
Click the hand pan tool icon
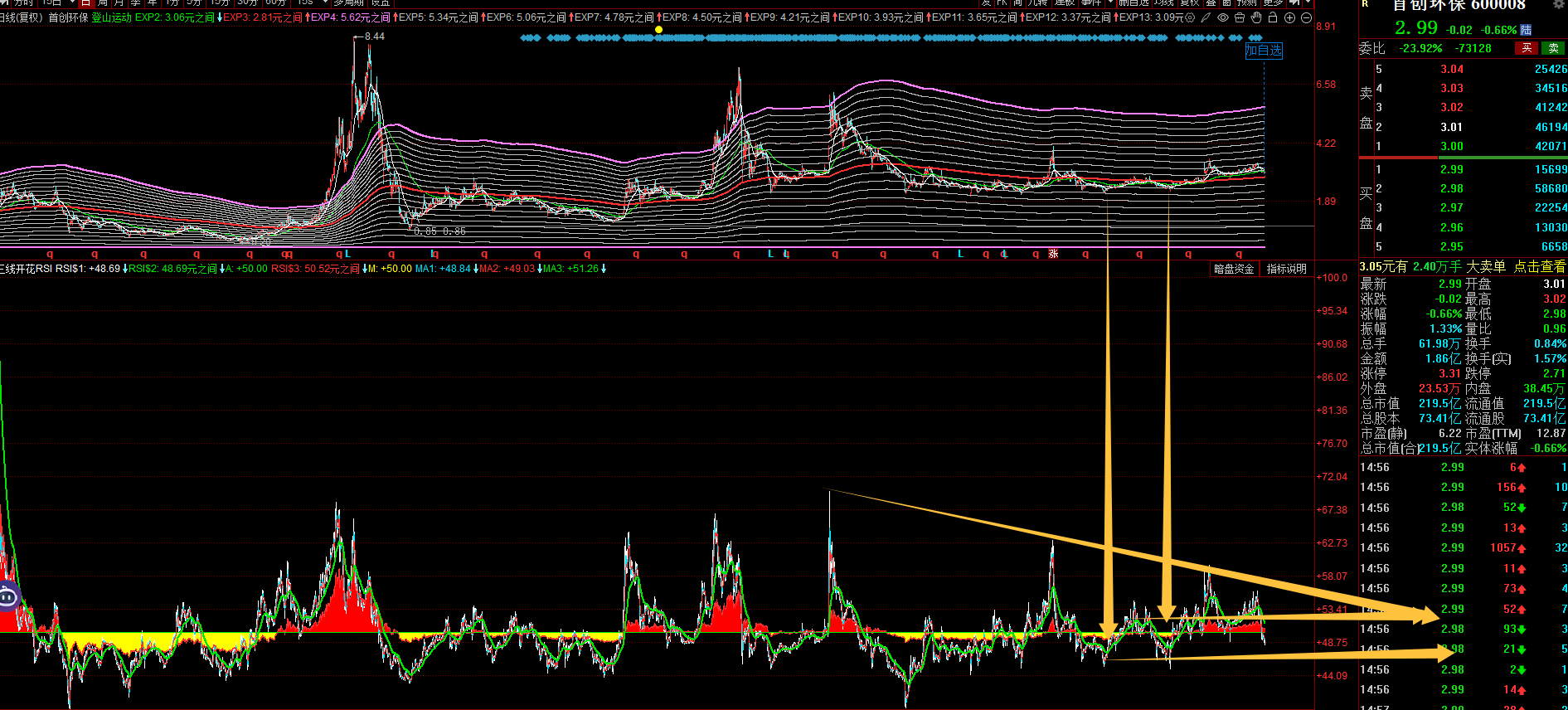pos(1256,17)
